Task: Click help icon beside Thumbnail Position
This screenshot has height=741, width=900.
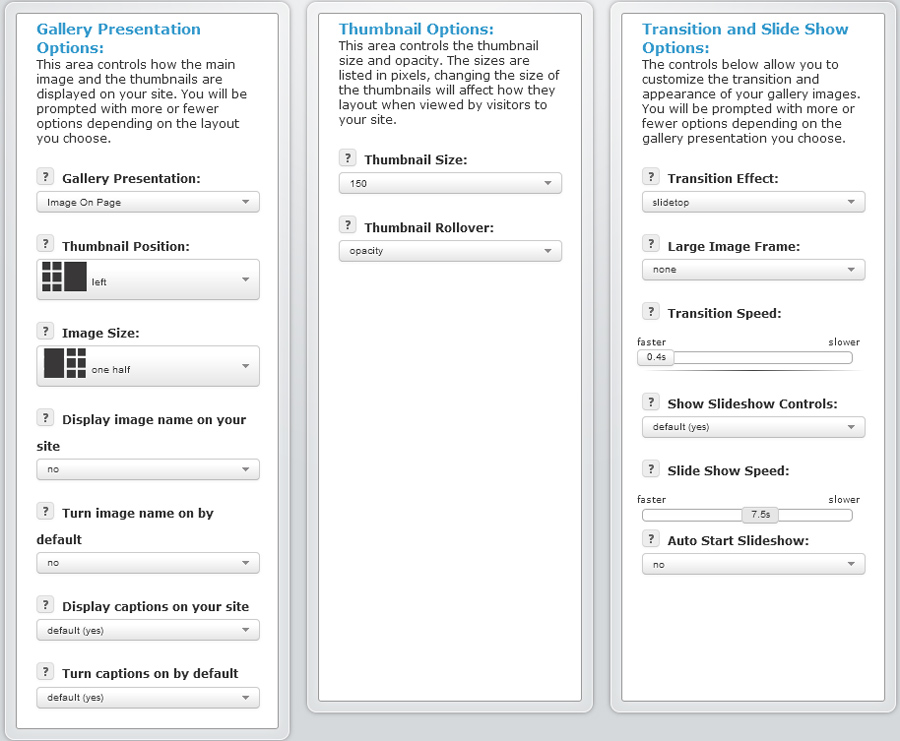Action: pos(45,244)
